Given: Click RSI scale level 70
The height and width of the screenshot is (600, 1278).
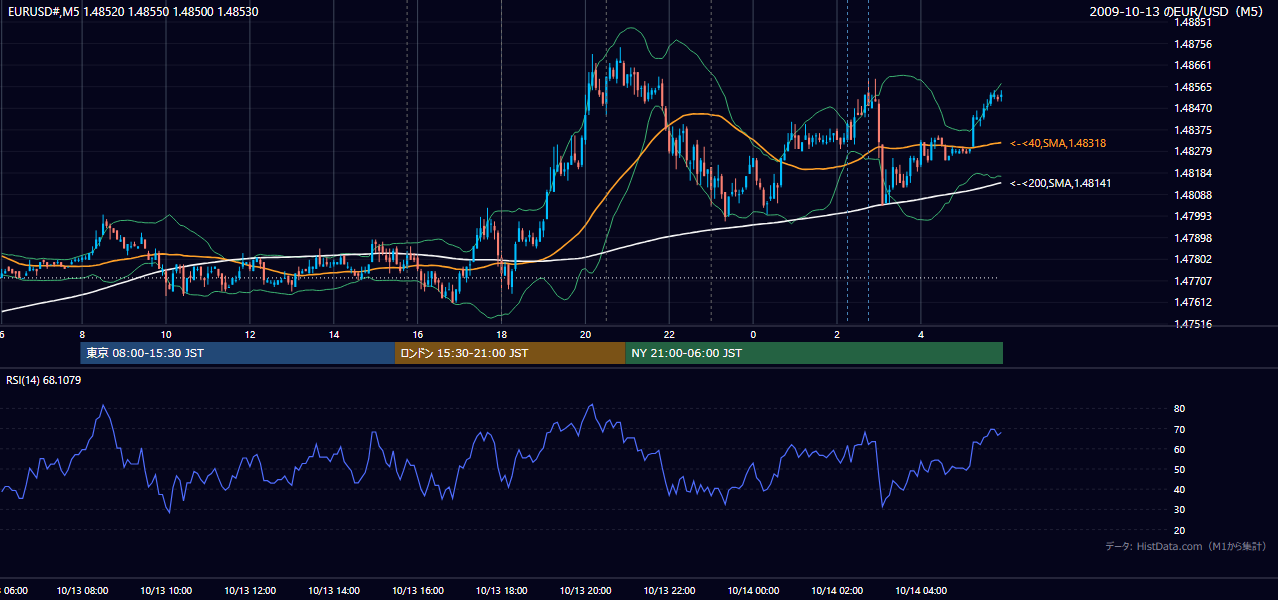Looking at the screenshot, I should [1180, 429].
